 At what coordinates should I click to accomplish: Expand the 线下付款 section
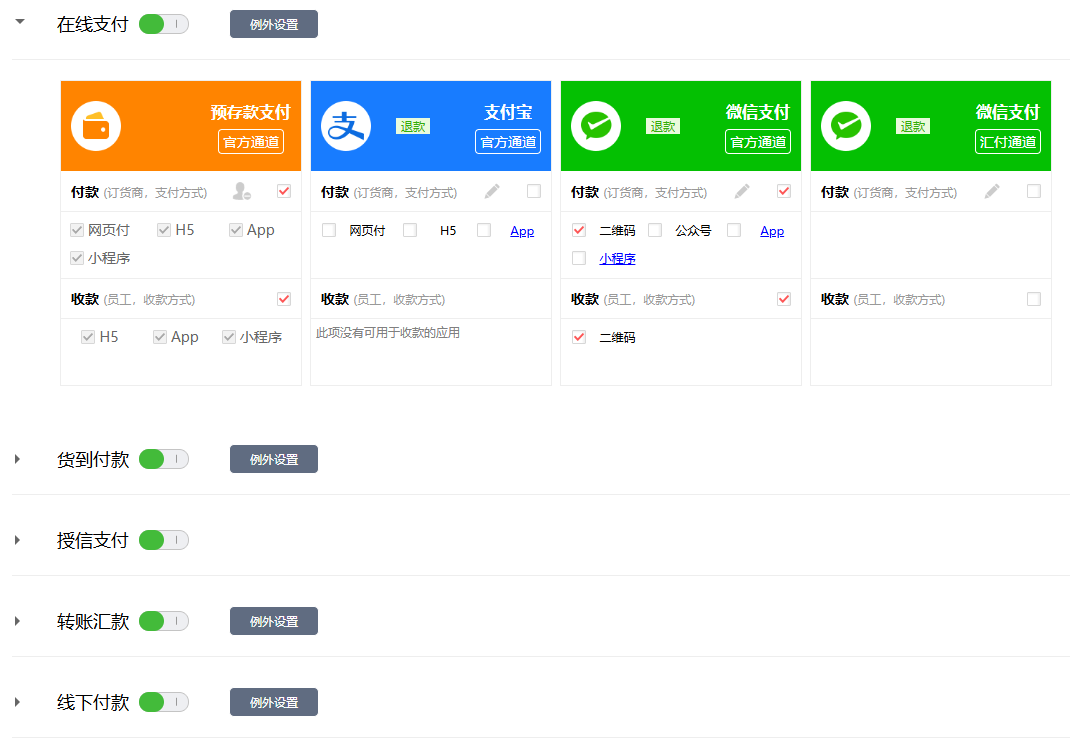(16, 701)
